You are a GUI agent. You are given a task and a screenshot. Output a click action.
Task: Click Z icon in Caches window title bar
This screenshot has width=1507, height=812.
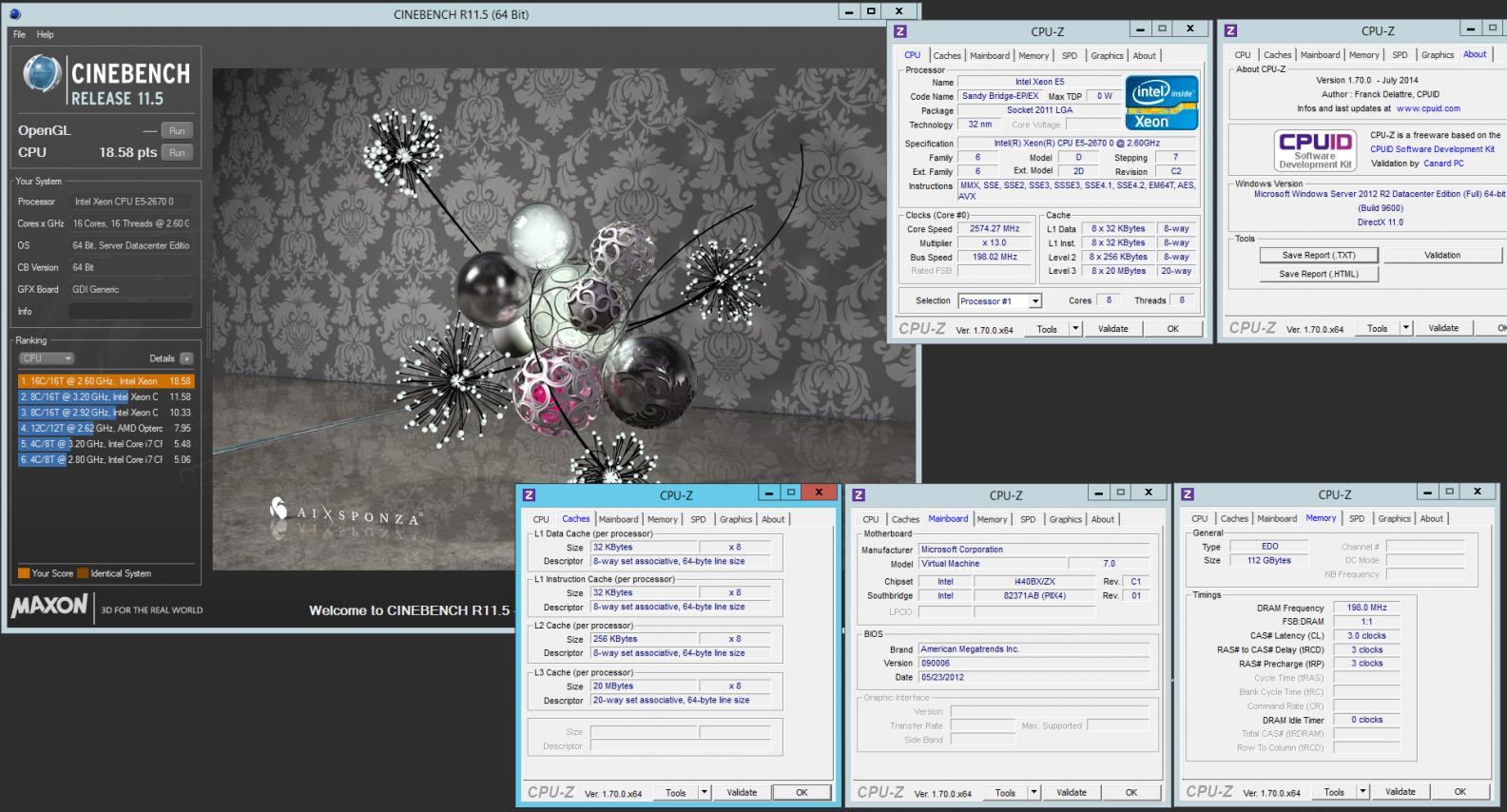pos(530,495)
